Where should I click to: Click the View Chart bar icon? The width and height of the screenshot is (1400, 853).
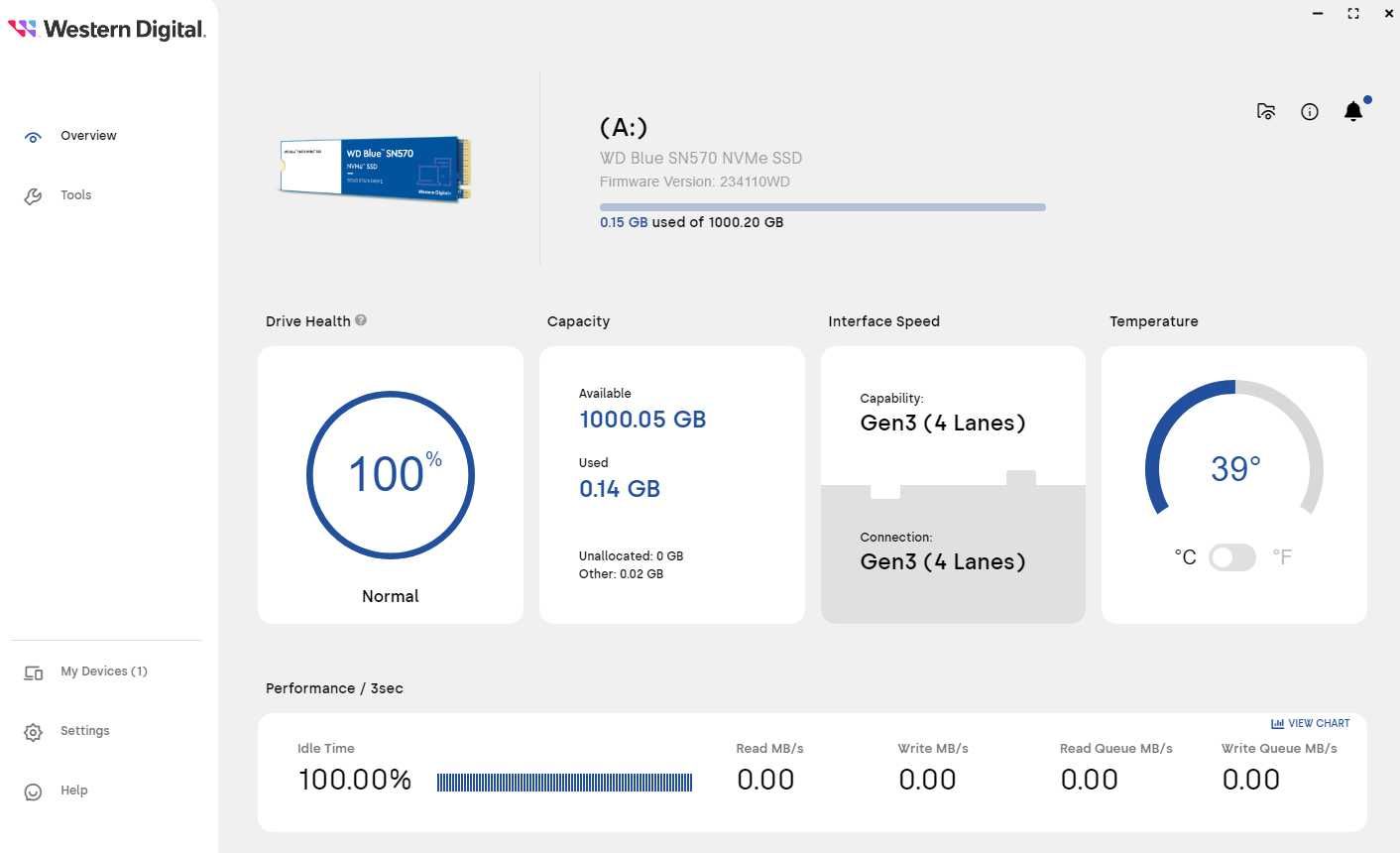[1277, 724]
